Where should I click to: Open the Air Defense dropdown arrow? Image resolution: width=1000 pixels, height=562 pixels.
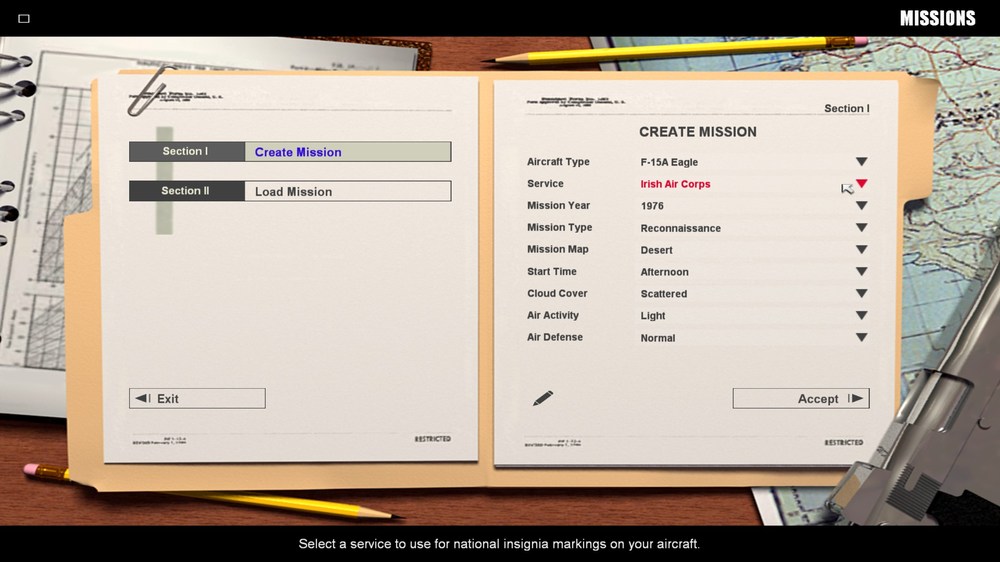(x=861, y=337)
